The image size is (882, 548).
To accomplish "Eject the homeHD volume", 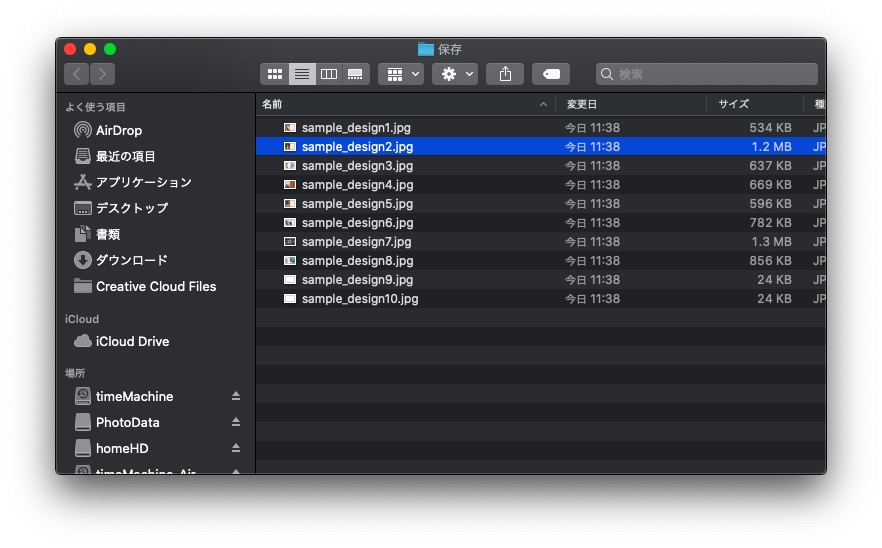I will [236, 448].
